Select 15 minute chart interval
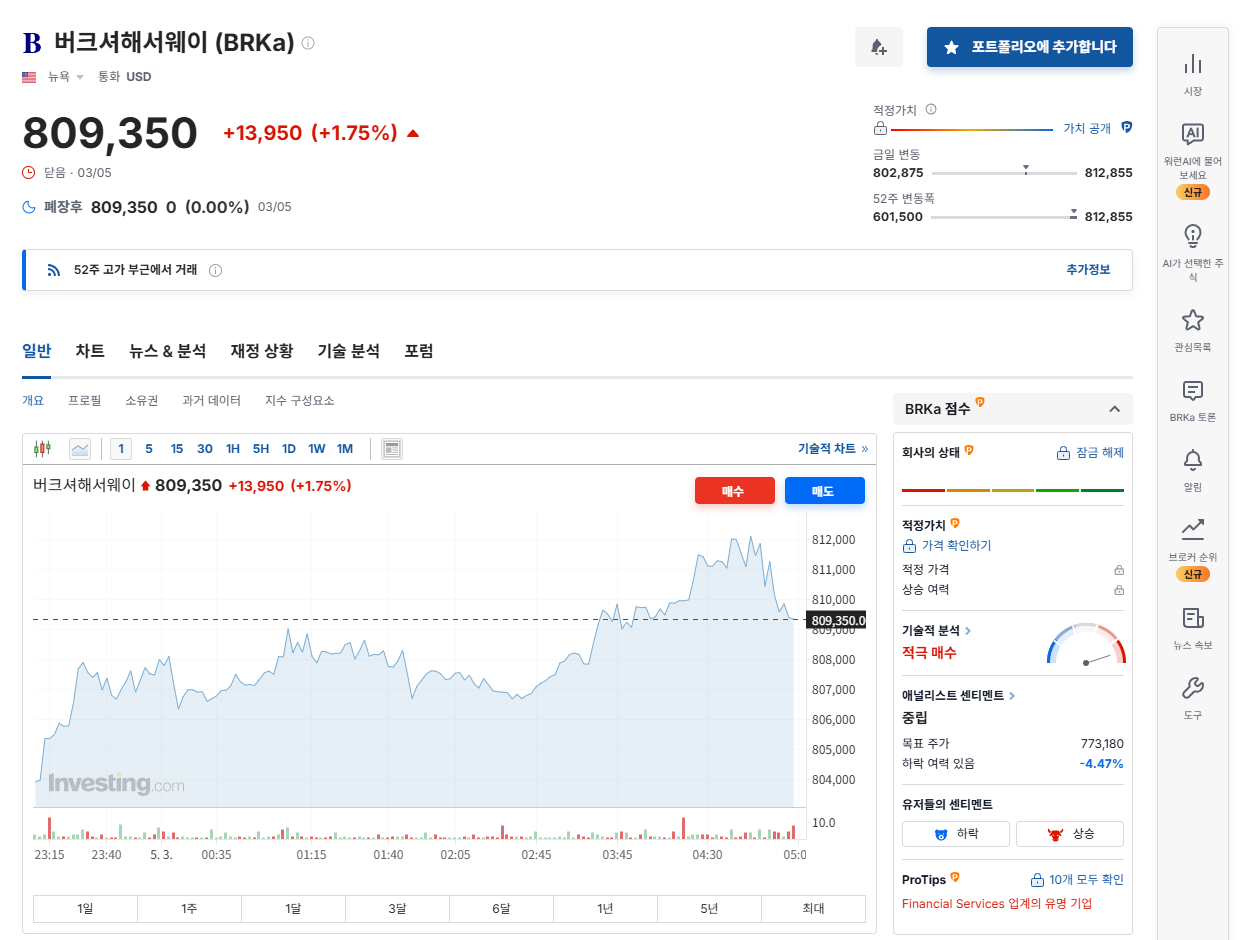Viewport: 1245px width, 940px height. click(177, 449)
